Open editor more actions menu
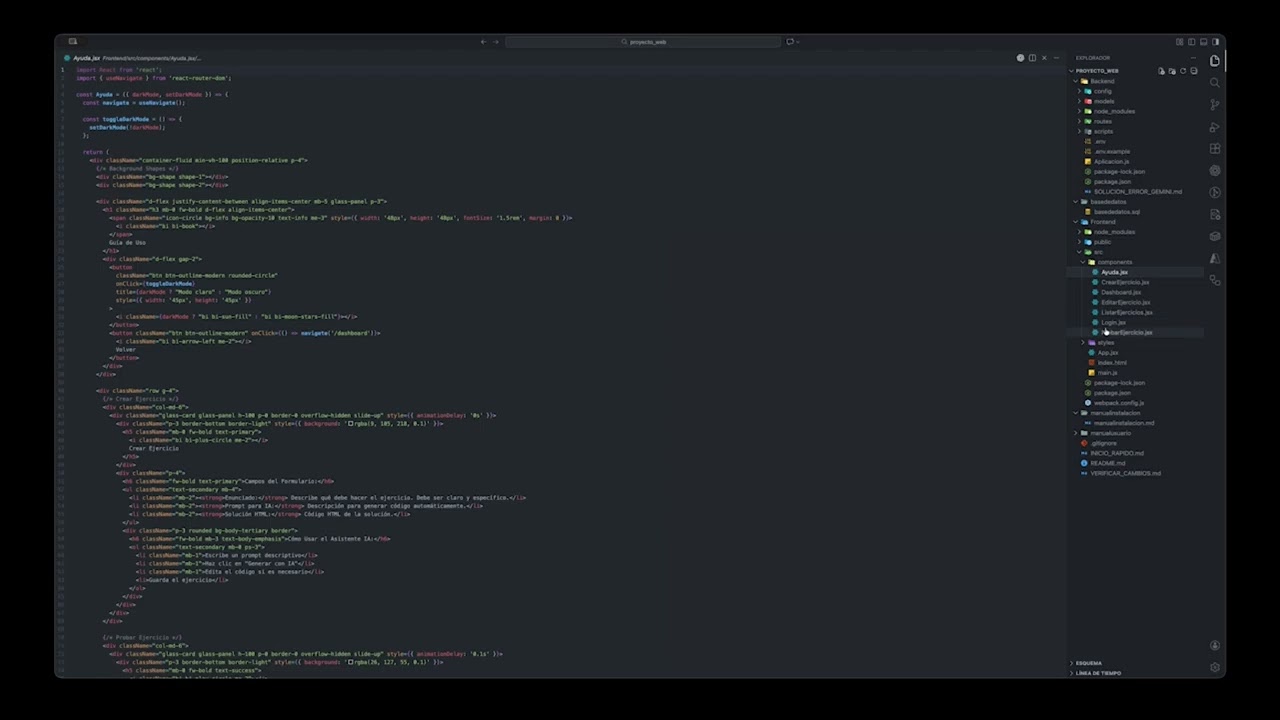Screen dimensions: 1280x720 coord(1056,58)
